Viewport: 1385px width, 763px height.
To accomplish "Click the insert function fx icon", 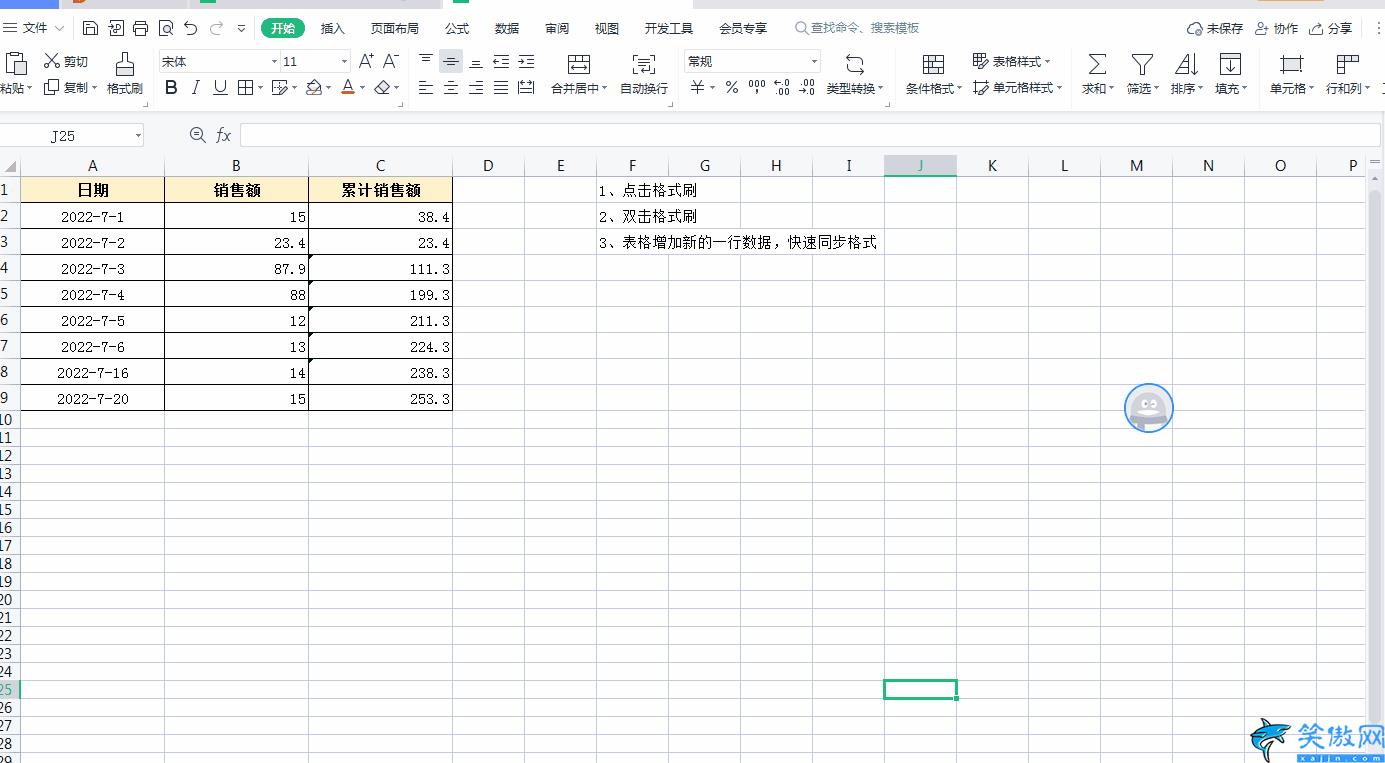I will click(x=224, y=135).
